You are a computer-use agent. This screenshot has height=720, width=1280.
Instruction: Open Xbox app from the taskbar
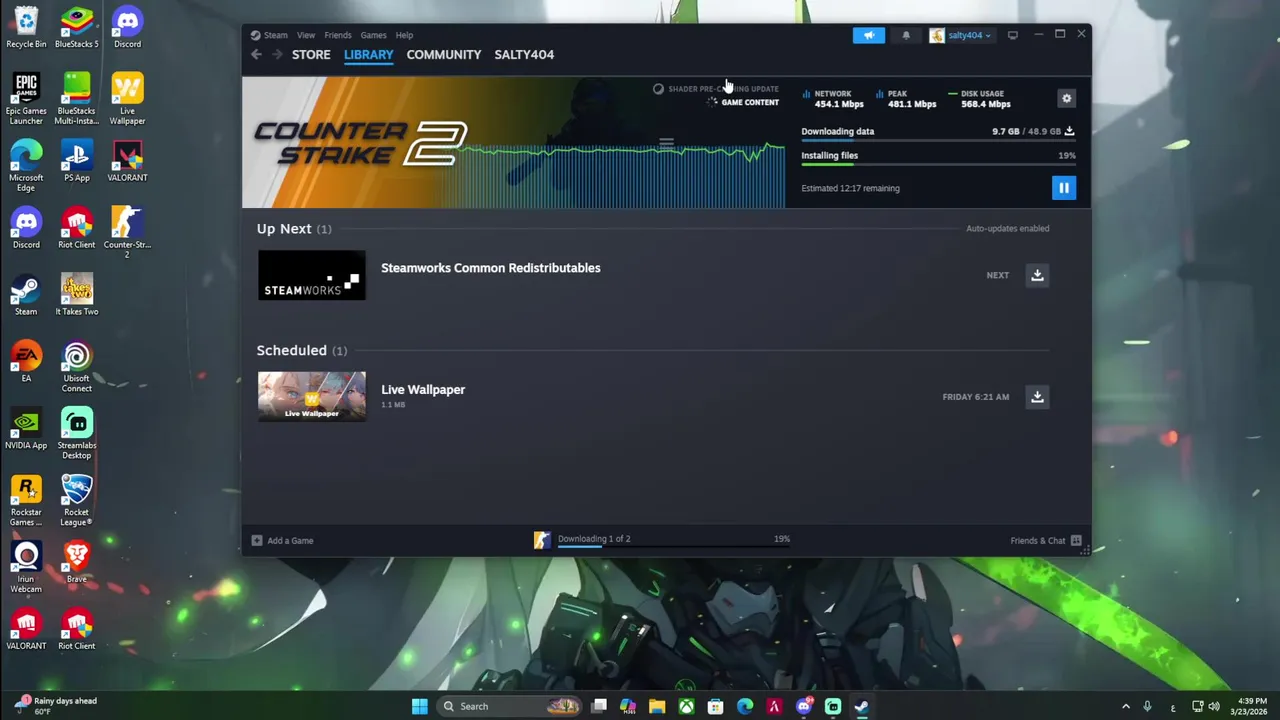(686, 707)
